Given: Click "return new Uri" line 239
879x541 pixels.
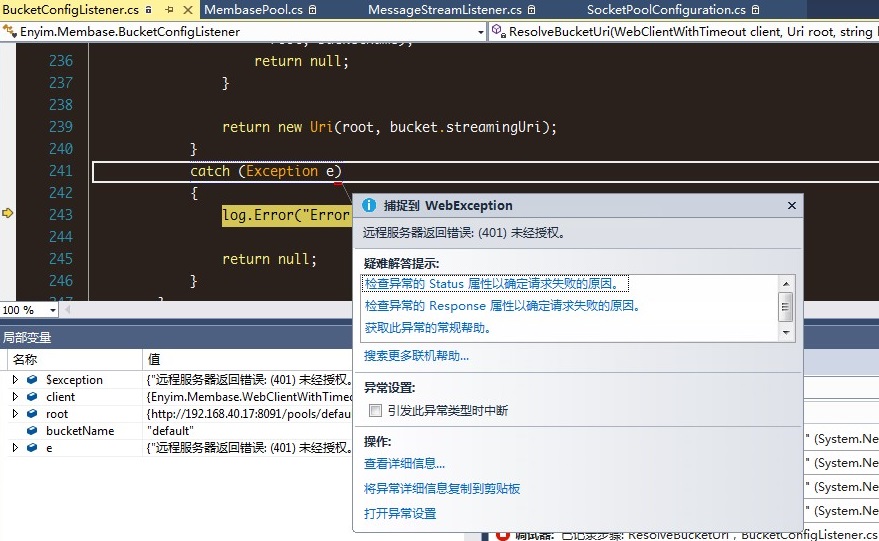Looking at the screenshot, I should 389,127.
